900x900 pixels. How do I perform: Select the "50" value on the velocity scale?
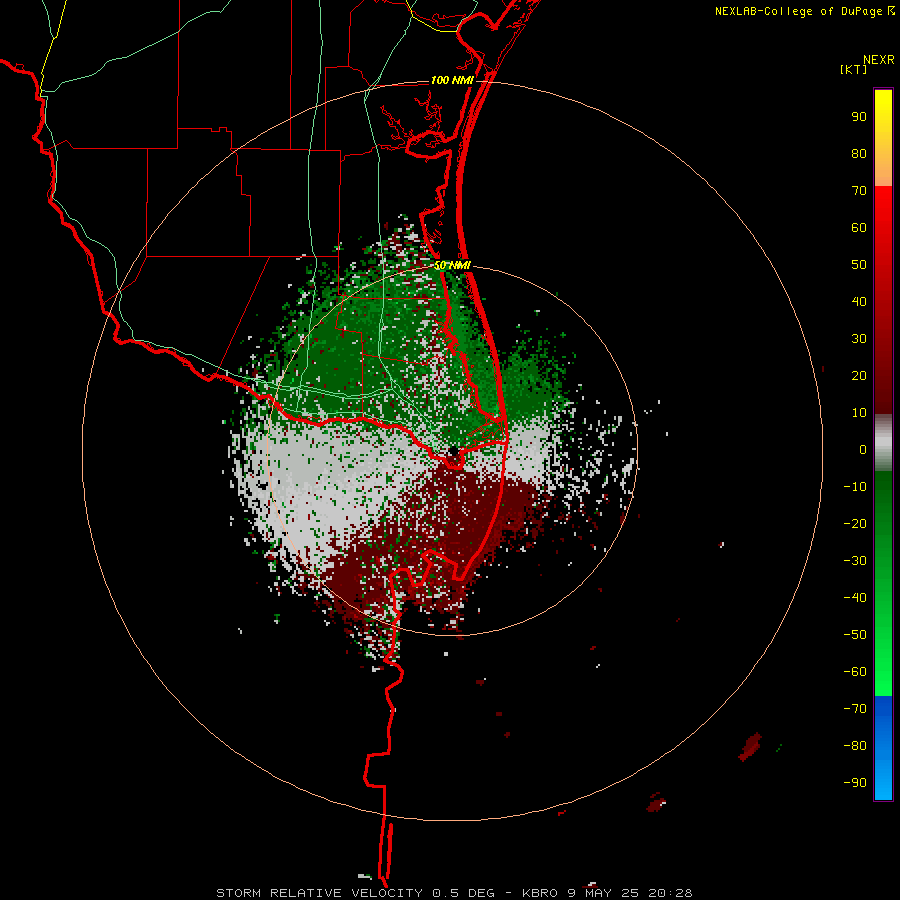859,265
